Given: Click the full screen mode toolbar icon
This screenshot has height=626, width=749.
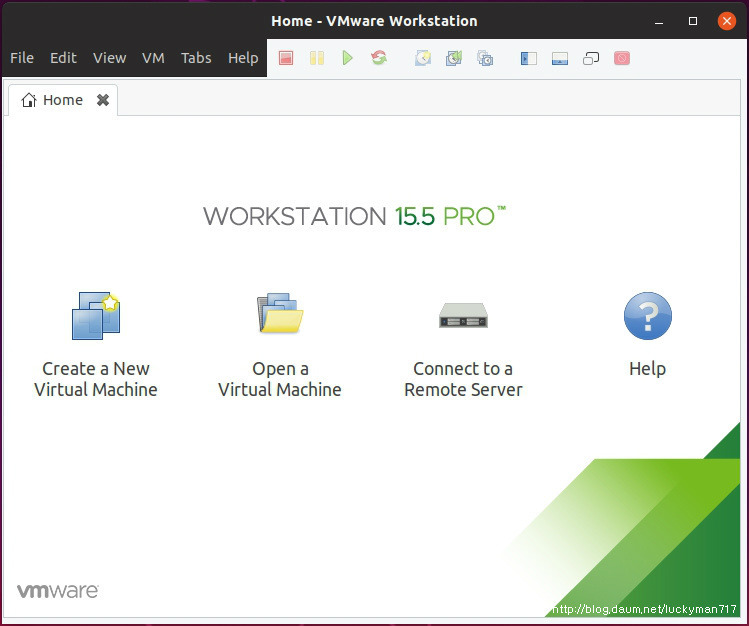Looking at the screenshot, I should click(x=591, y=58).
